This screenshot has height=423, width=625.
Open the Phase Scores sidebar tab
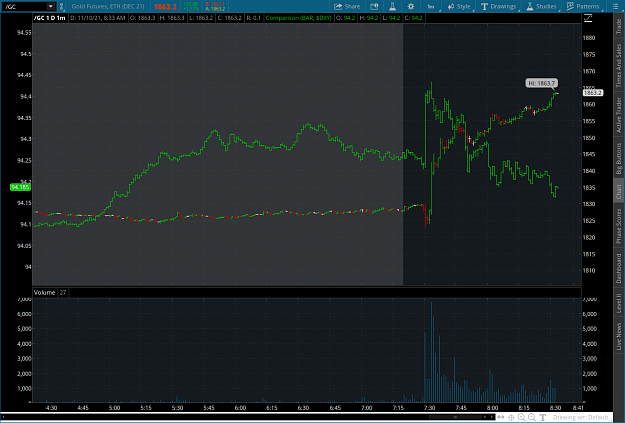[x=619, y=226]
